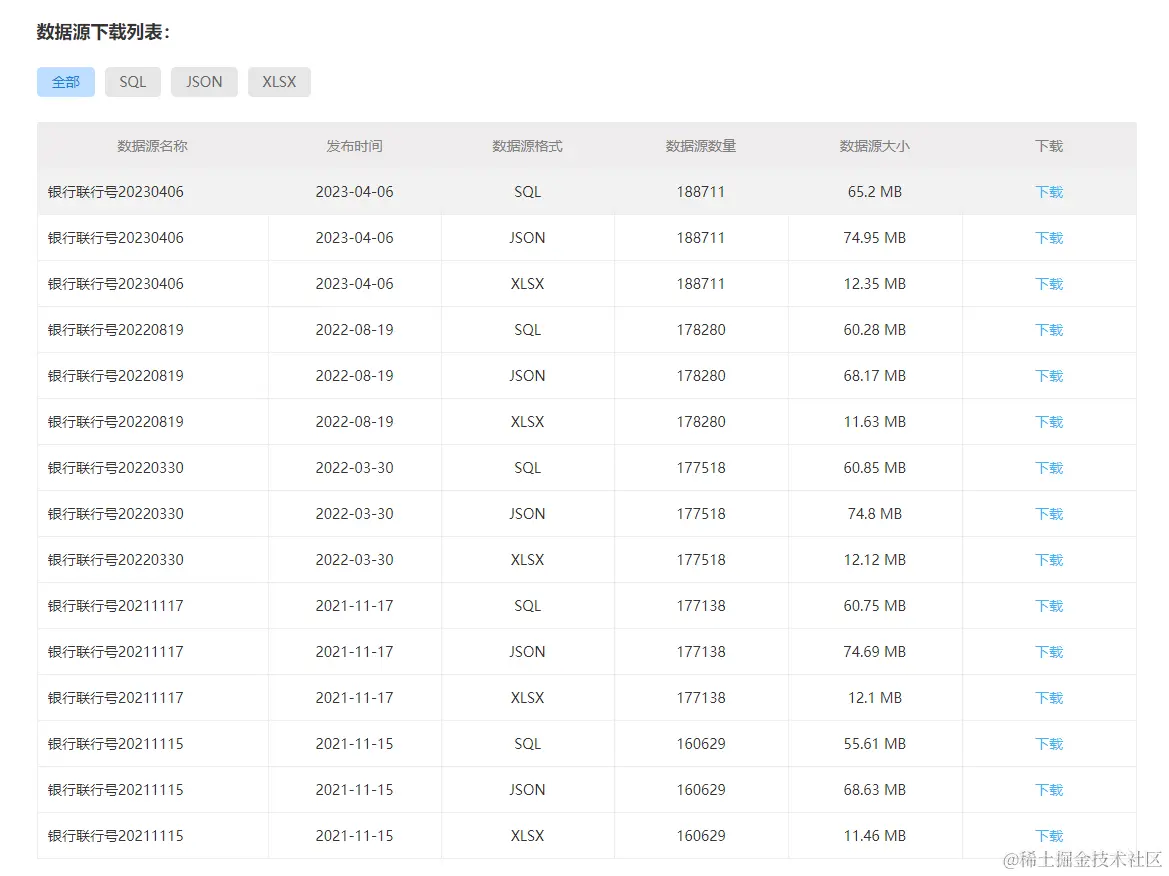Select the 全部 filter tab
The image size is (1169, 876).
[66, 82]
